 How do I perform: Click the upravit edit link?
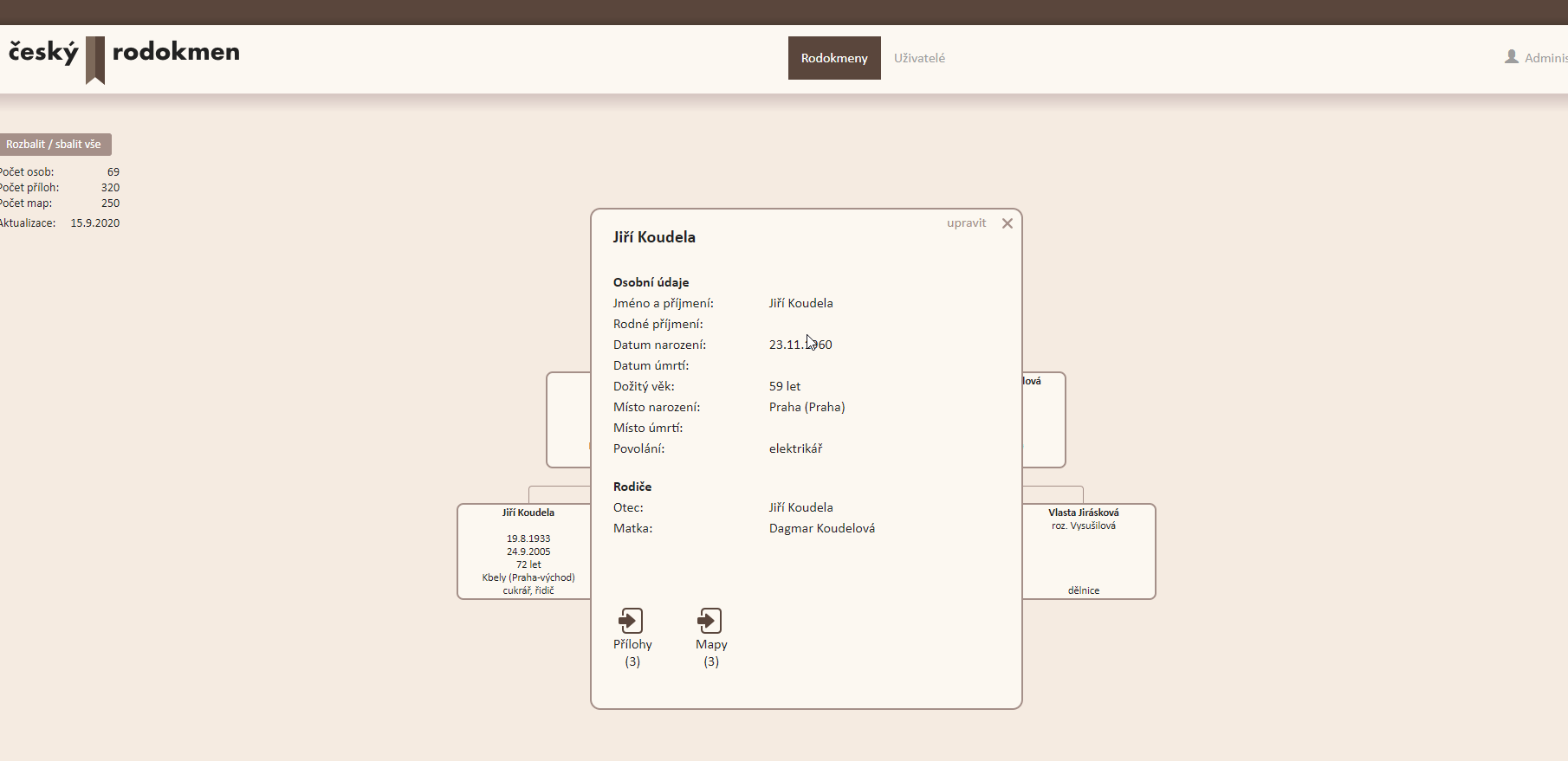[966, 223]
